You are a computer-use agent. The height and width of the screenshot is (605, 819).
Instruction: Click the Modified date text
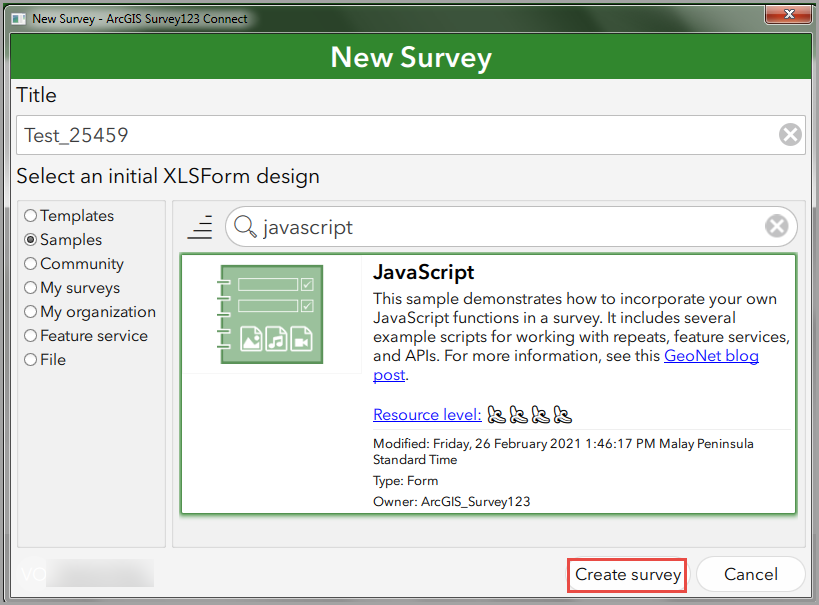563,451
